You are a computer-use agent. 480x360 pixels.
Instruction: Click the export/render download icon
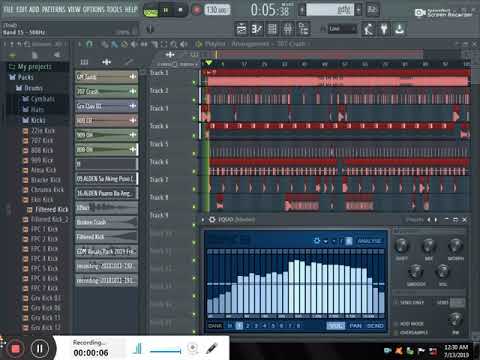click(x=399, y=29)
